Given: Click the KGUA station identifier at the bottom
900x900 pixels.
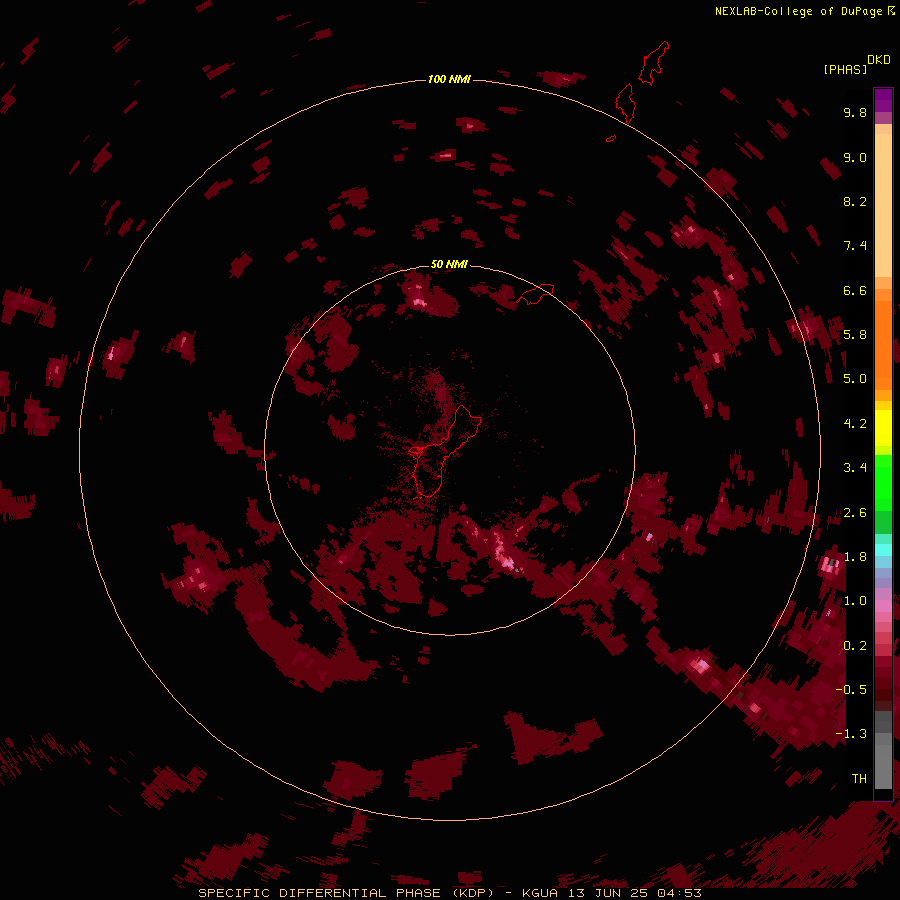Looking at the screenshot, I should click(x=540, y=893).
